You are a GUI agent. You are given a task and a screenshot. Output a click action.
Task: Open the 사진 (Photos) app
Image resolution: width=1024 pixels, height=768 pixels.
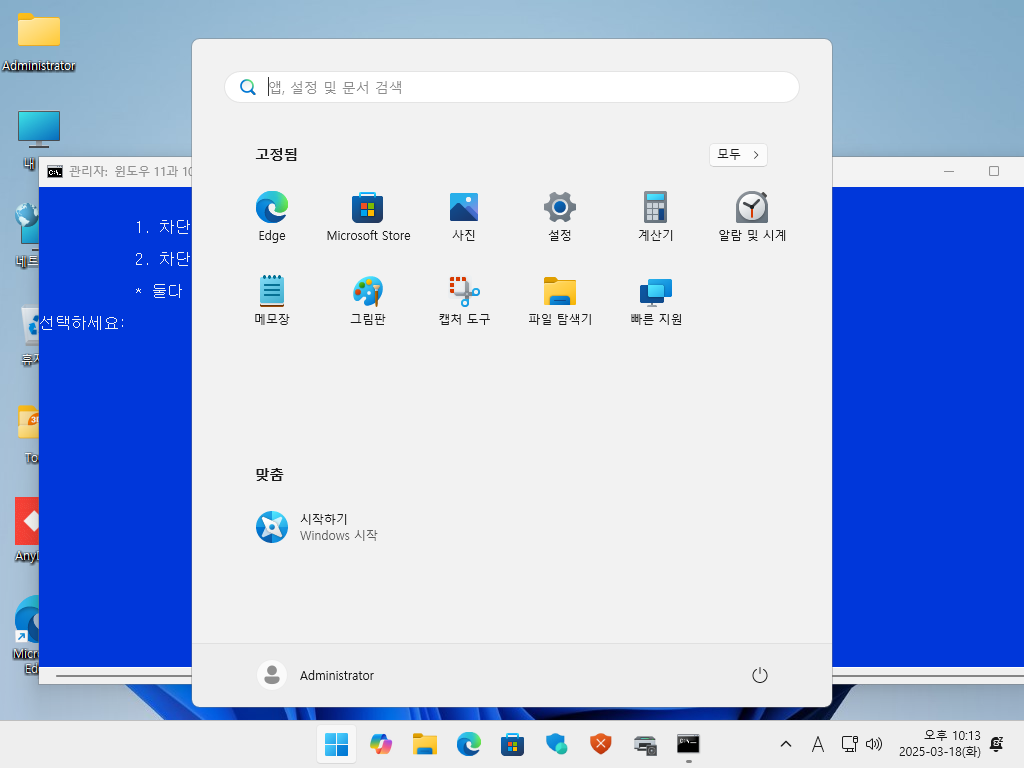[x=464, y=217]
